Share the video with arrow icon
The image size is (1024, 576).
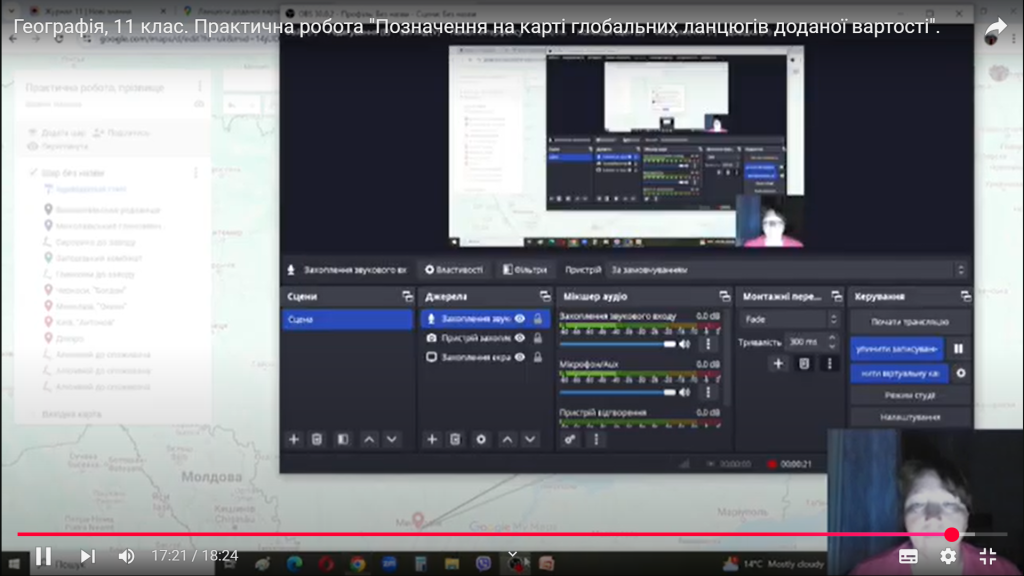(995, 27)
